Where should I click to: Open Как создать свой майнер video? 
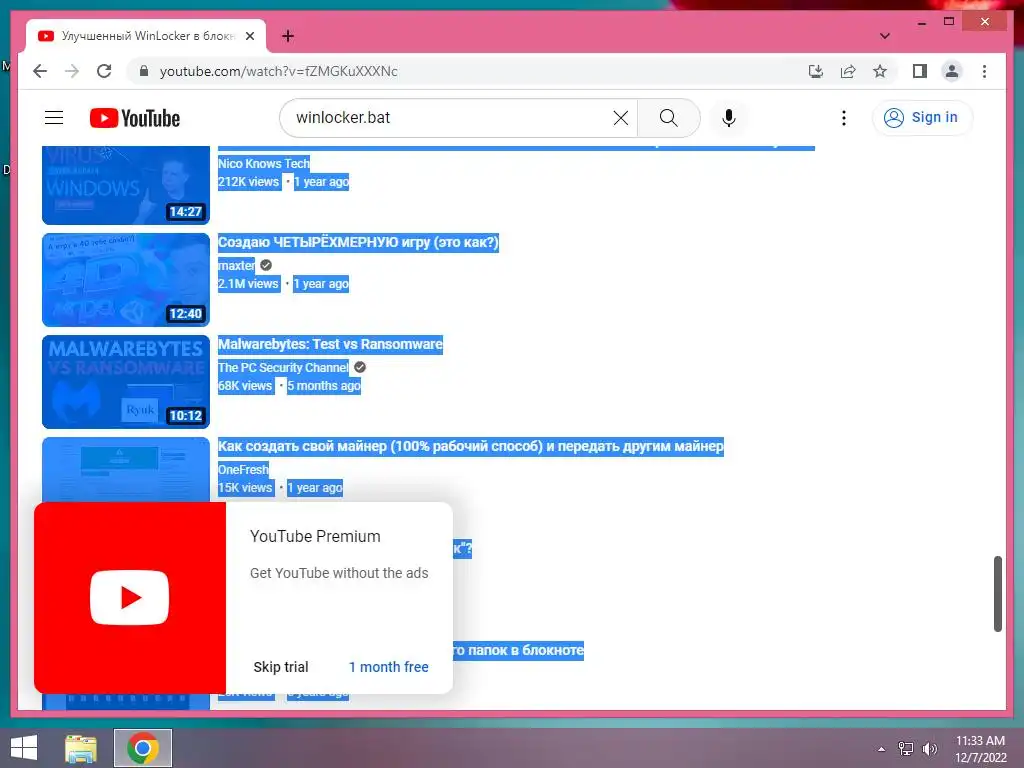(470, 446)
